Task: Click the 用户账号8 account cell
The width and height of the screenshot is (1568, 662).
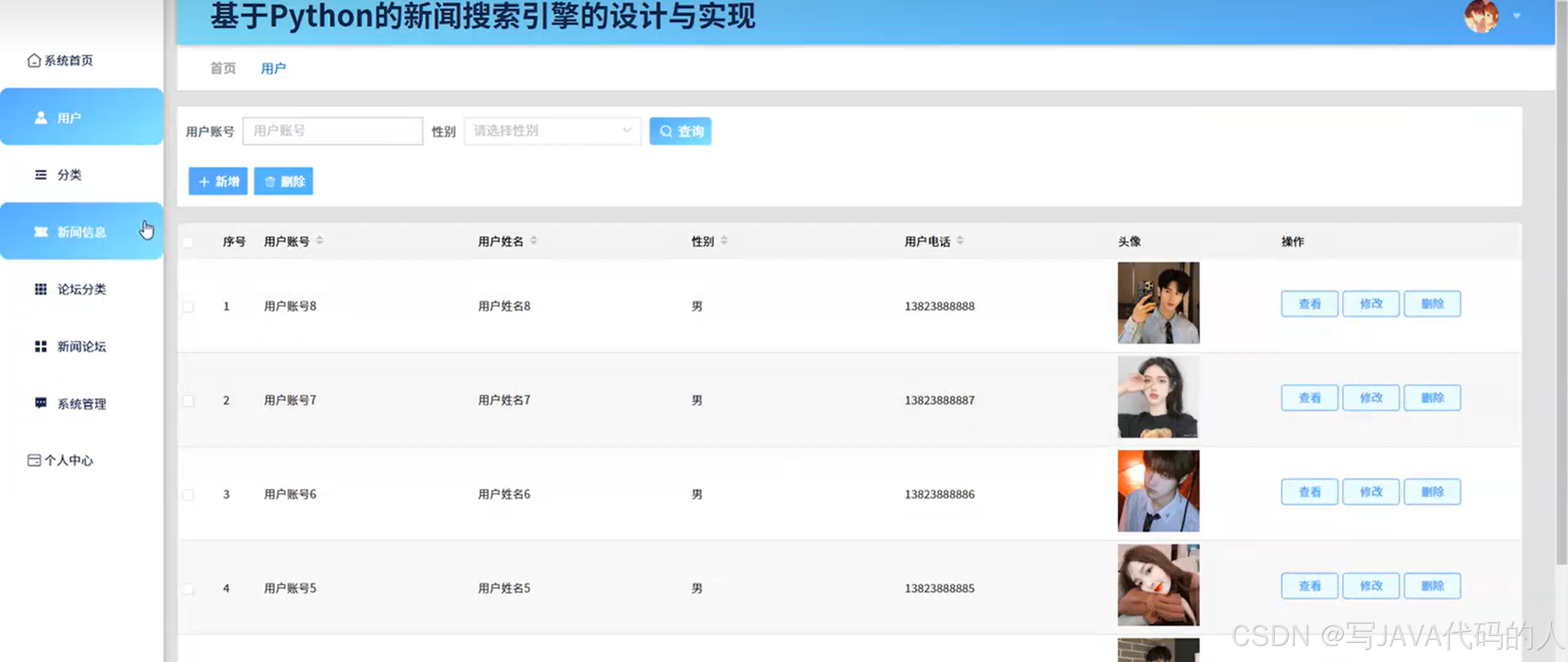Action: 290,306
